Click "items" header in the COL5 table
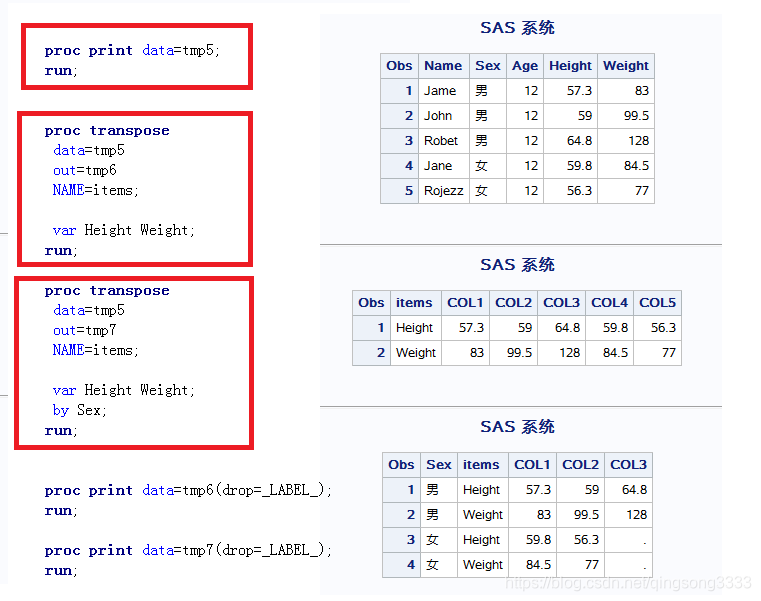The width and height of the screenshot is (761, 601). 416,303
